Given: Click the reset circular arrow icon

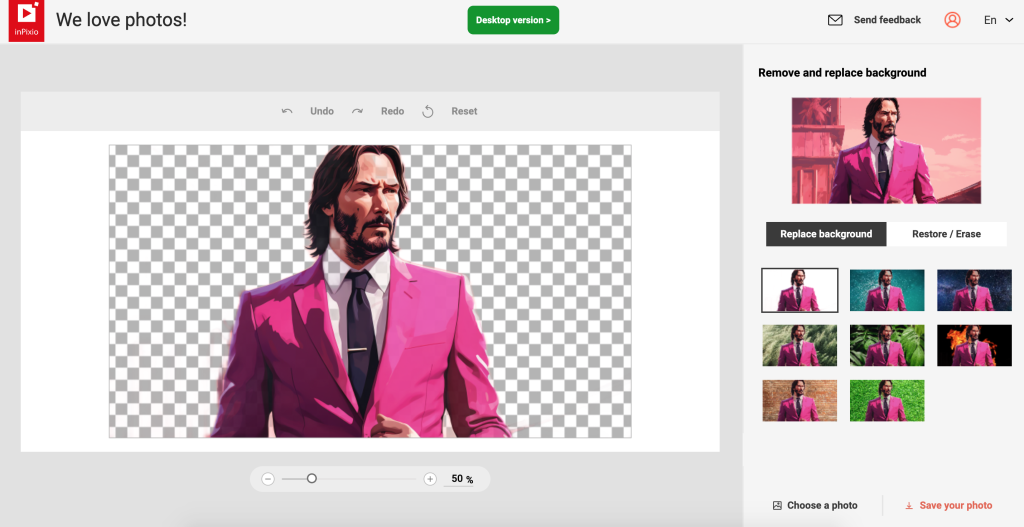Looking at the screenshot, I should click(428, 112).
